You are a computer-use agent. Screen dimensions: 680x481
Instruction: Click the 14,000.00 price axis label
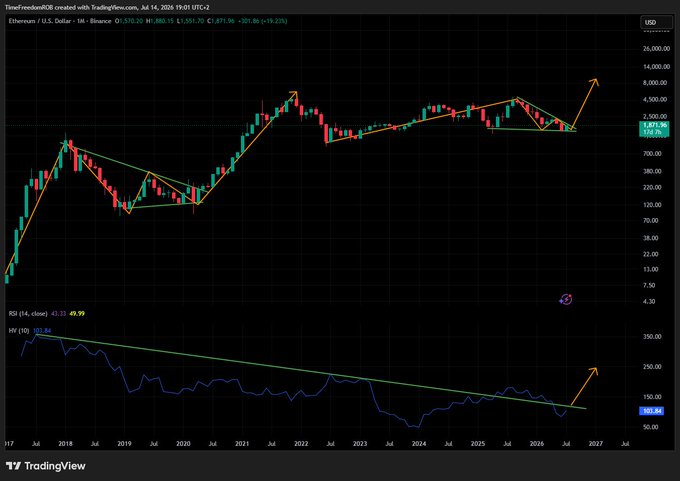tap(655, 66)
